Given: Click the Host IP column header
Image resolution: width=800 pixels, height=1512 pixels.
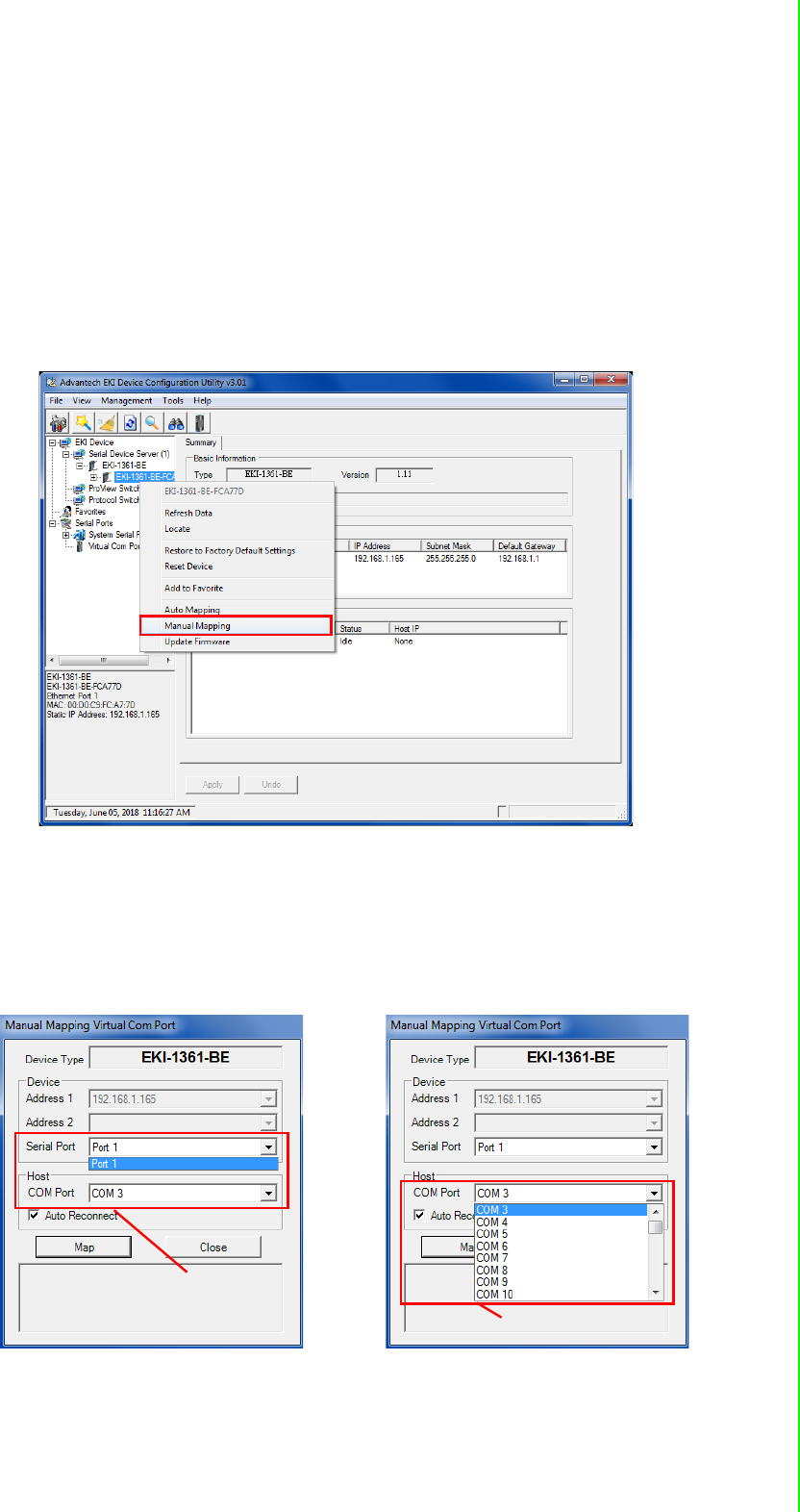Looking at the screenshot, I should (x=475, y=628).
